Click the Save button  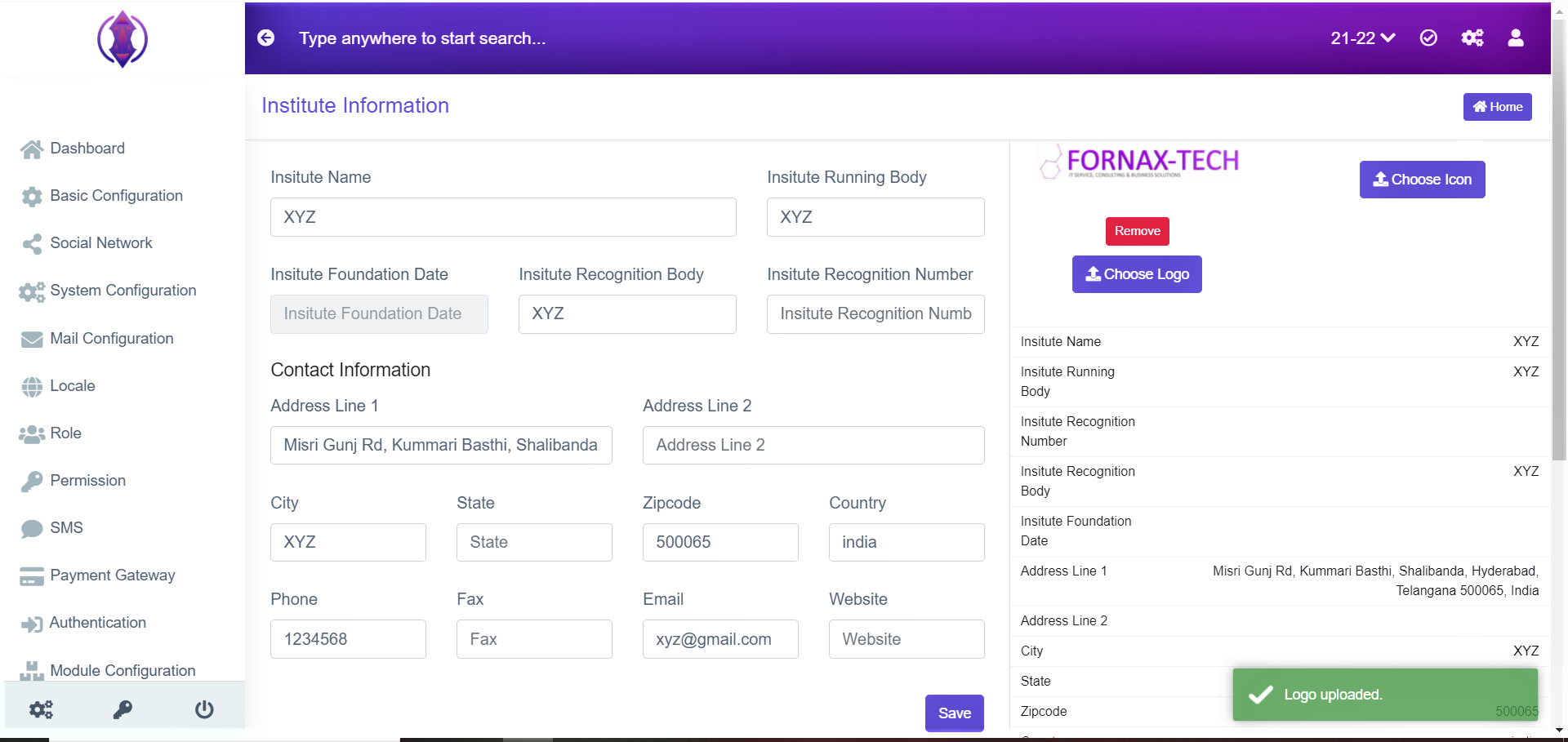[954, 713]
